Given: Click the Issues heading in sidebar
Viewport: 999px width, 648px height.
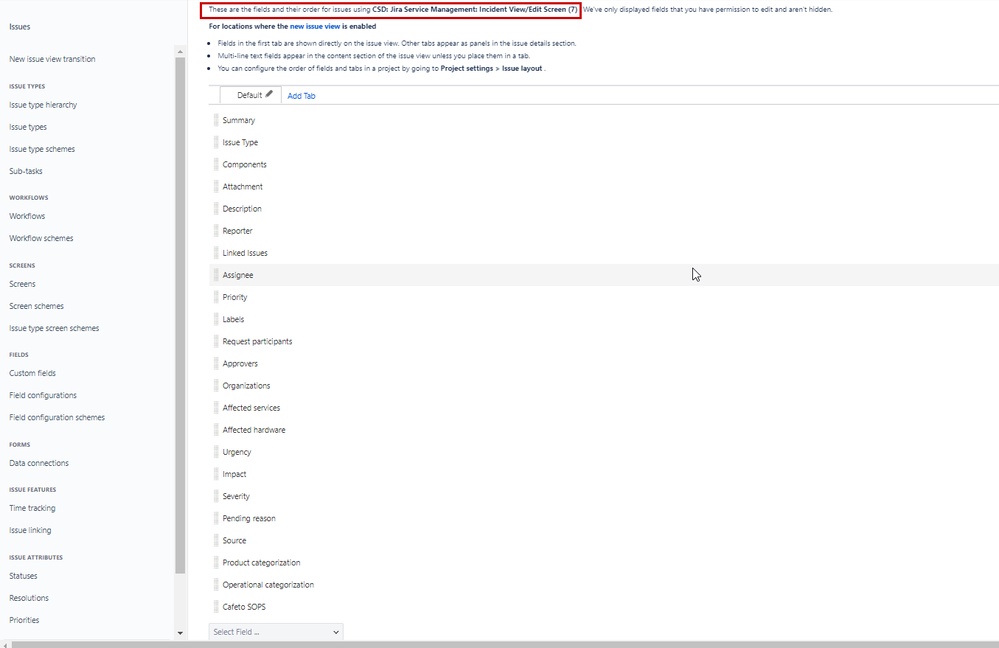Looking at the screenshot, I should click(x=20, y=27).
